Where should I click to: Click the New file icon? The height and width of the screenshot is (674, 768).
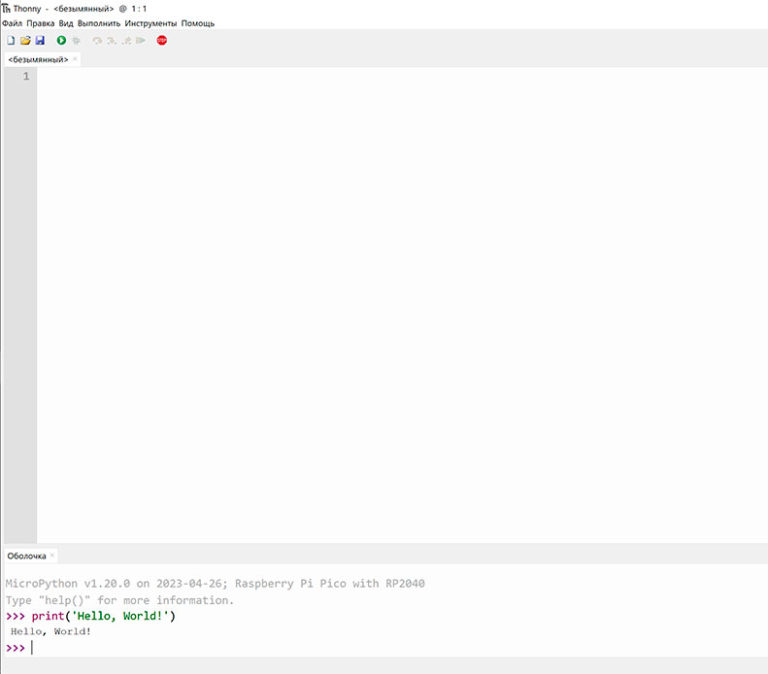point(11,40)
